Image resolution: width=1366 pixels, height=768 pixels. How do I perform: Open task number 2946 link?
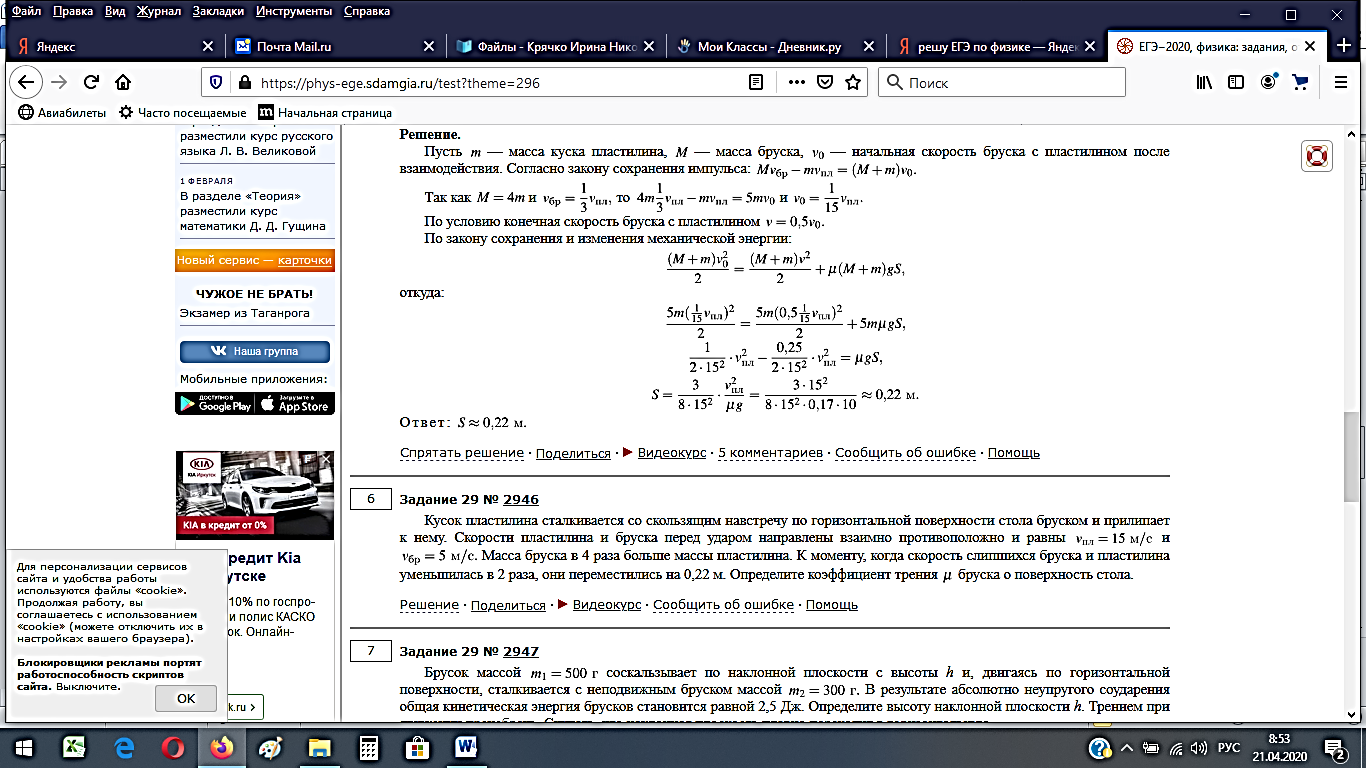[x=521, y=500]
